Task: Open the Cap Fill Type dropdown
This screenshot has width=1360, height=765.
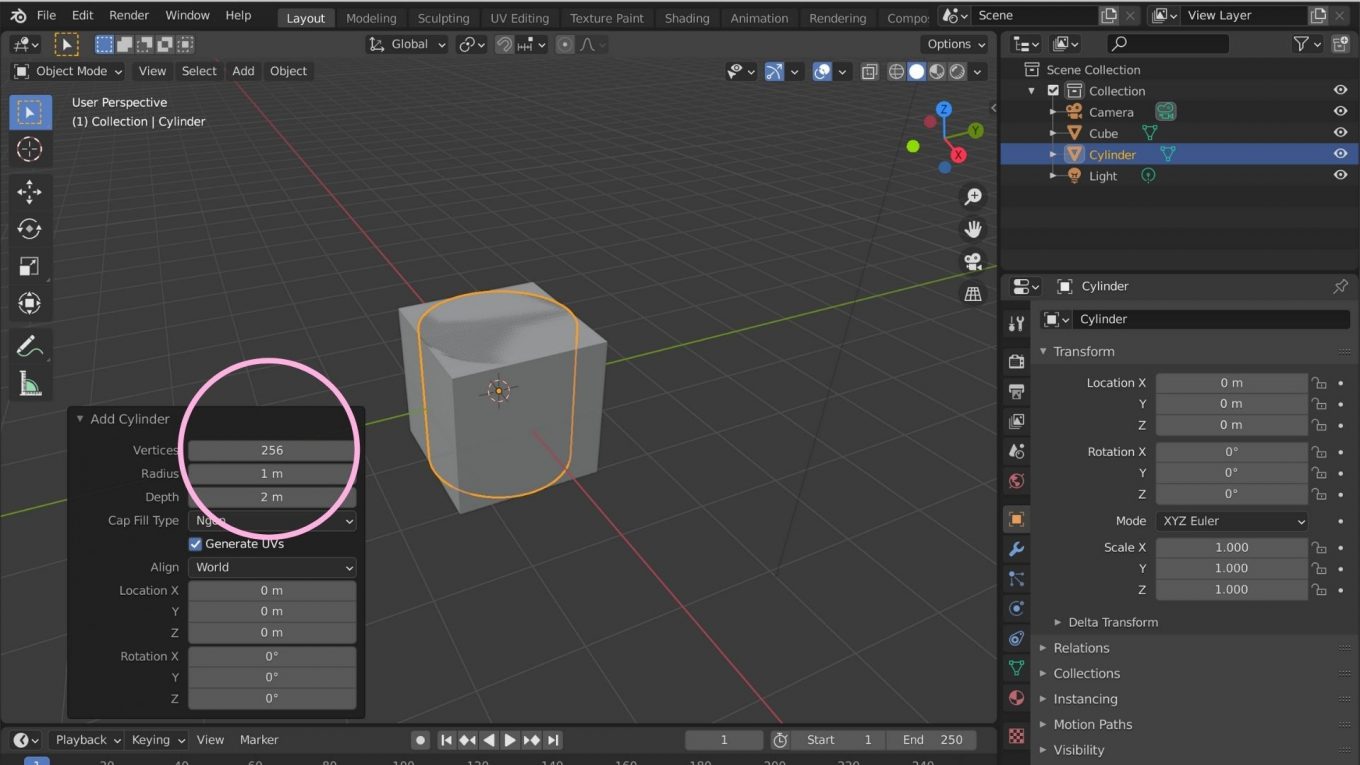Action: tap(271, 520)
